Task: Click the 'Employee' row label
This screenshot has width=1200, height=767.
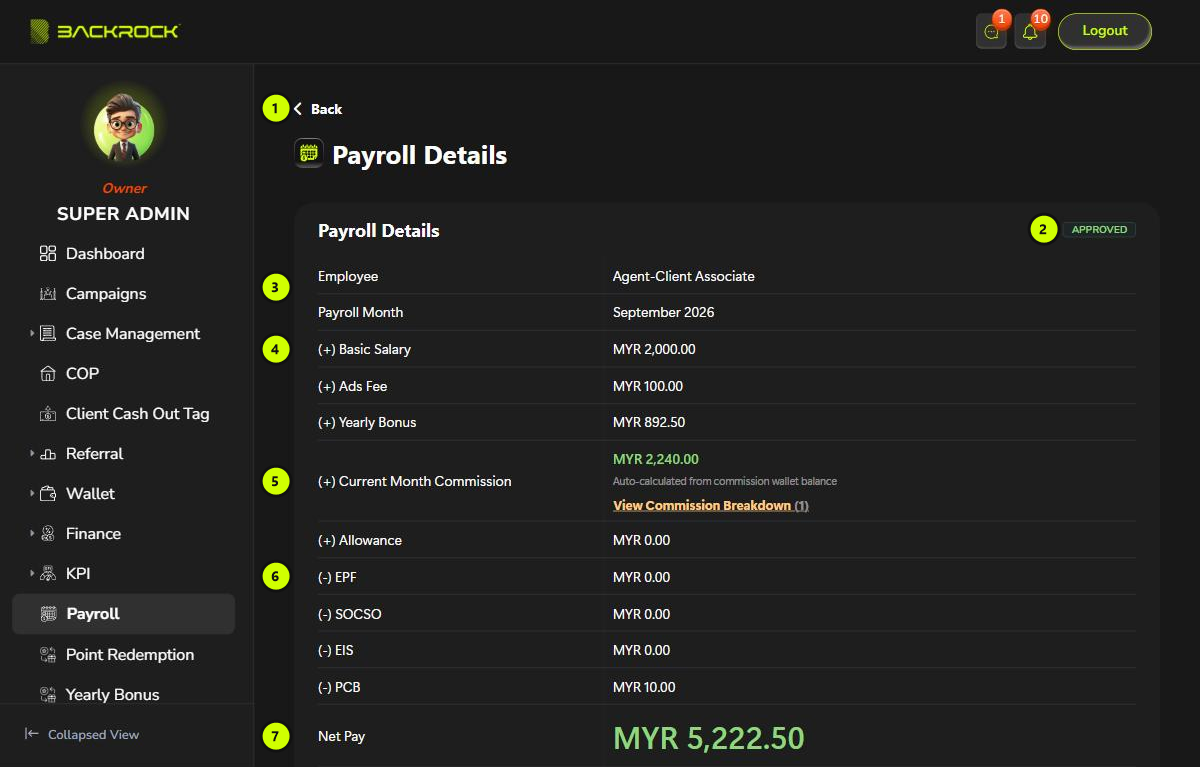Action: coord(348,276)
